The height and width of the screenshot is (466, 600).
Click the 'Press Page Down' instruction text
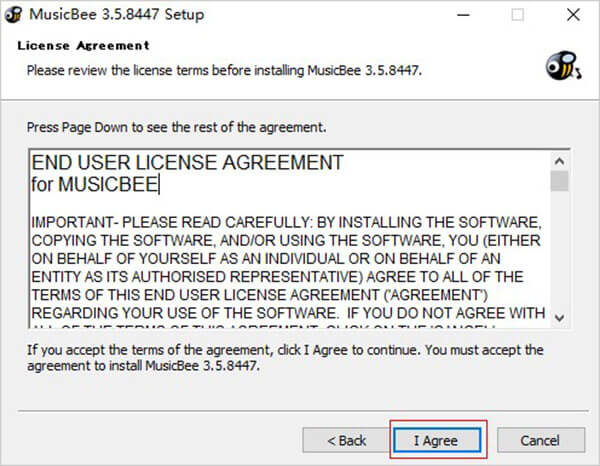coord(176,127)
